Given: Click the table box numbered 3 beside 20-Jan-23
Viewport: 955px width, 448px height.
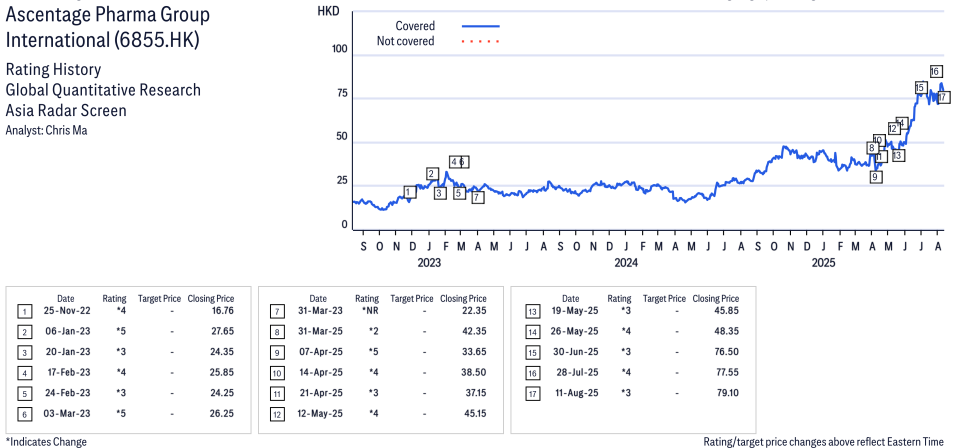Looking at the screenshot, I should click(x=24, y=353).
